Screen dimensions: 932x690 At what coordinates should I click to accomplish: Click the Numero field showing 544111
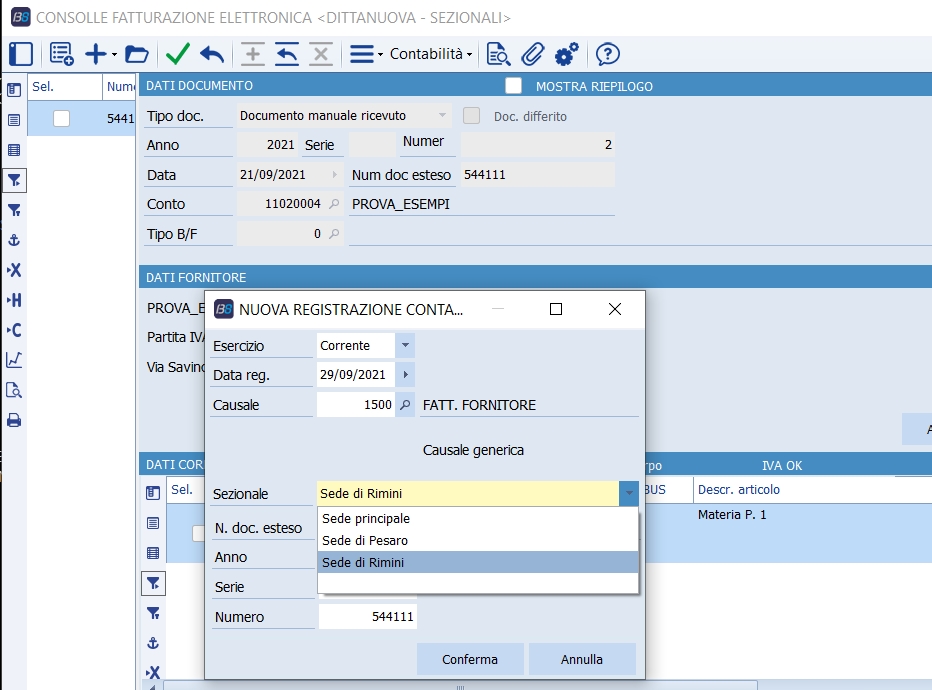pyautogui.click(x=367, y=617)
